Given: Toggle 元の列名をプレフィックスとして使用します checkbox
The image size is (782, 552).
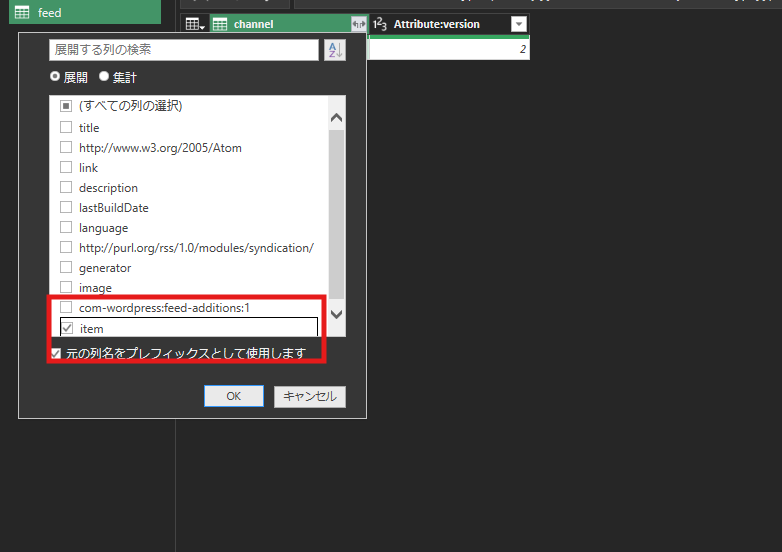Looking at the screenshot, I should tap(56, 353).
